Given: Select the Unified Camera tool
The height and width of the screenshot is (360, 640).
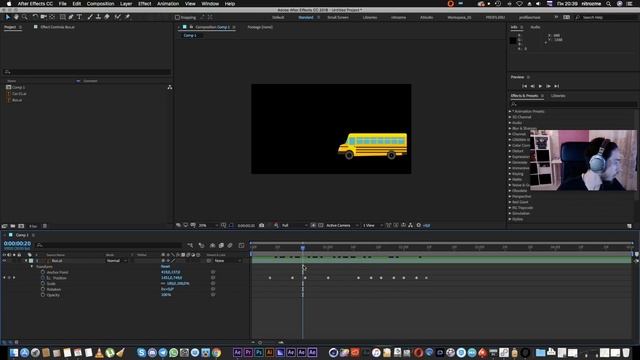Looking at the screenshot, I should click(43, 17).
